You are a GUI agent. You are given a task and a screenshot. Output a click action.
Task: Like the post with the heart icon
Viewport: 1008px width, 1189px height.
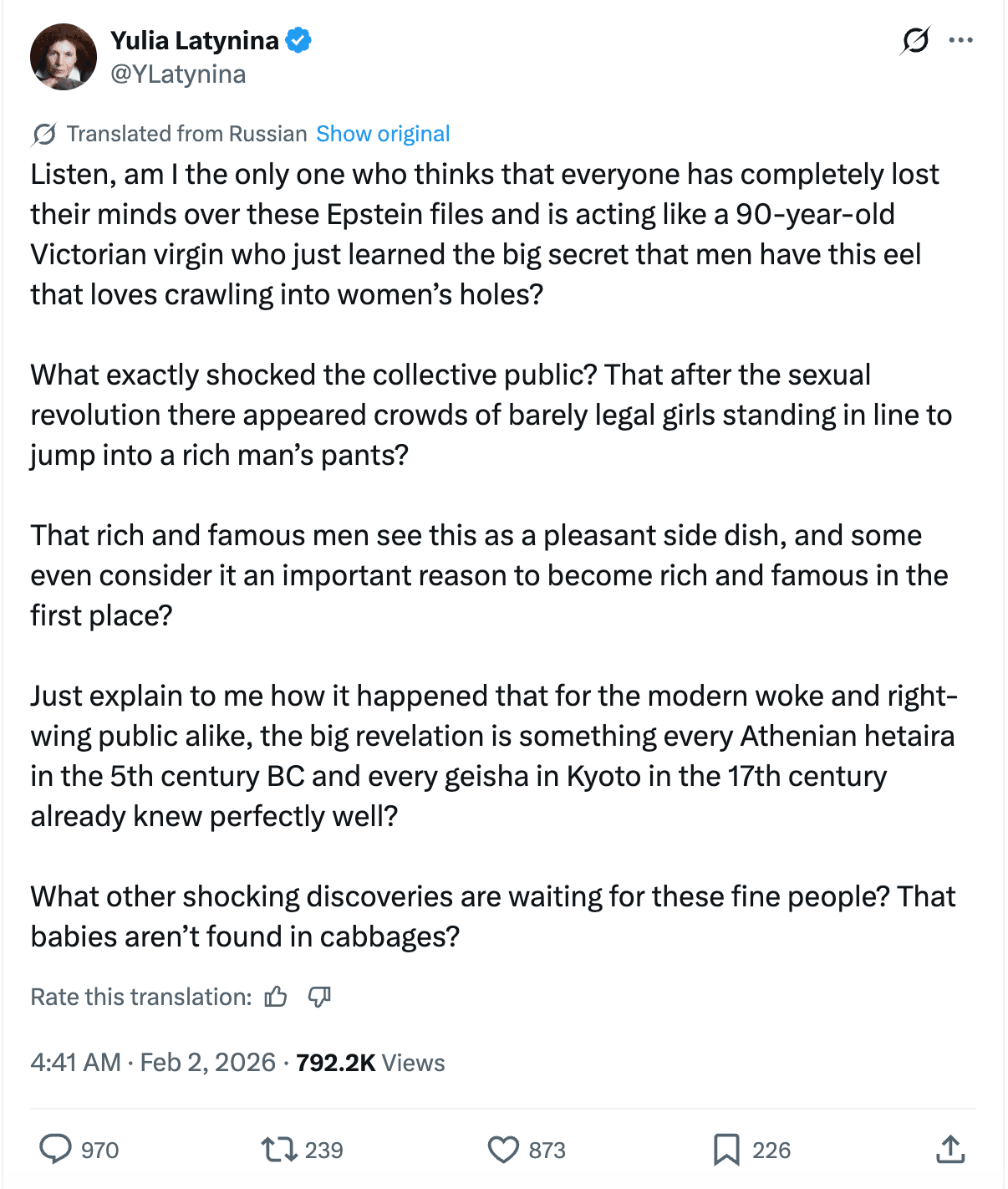(x=504, y=1150)
